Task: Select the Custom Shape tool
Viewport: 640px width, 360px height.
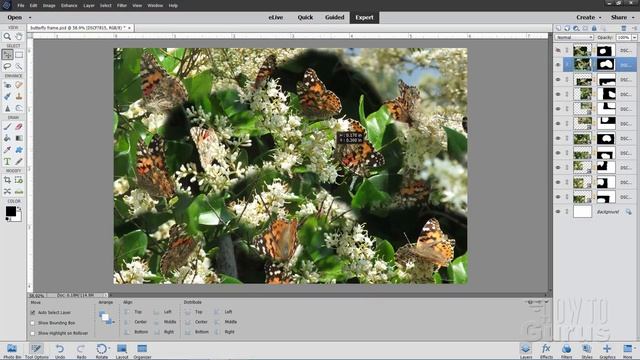Action: click(x=19, y=150)
